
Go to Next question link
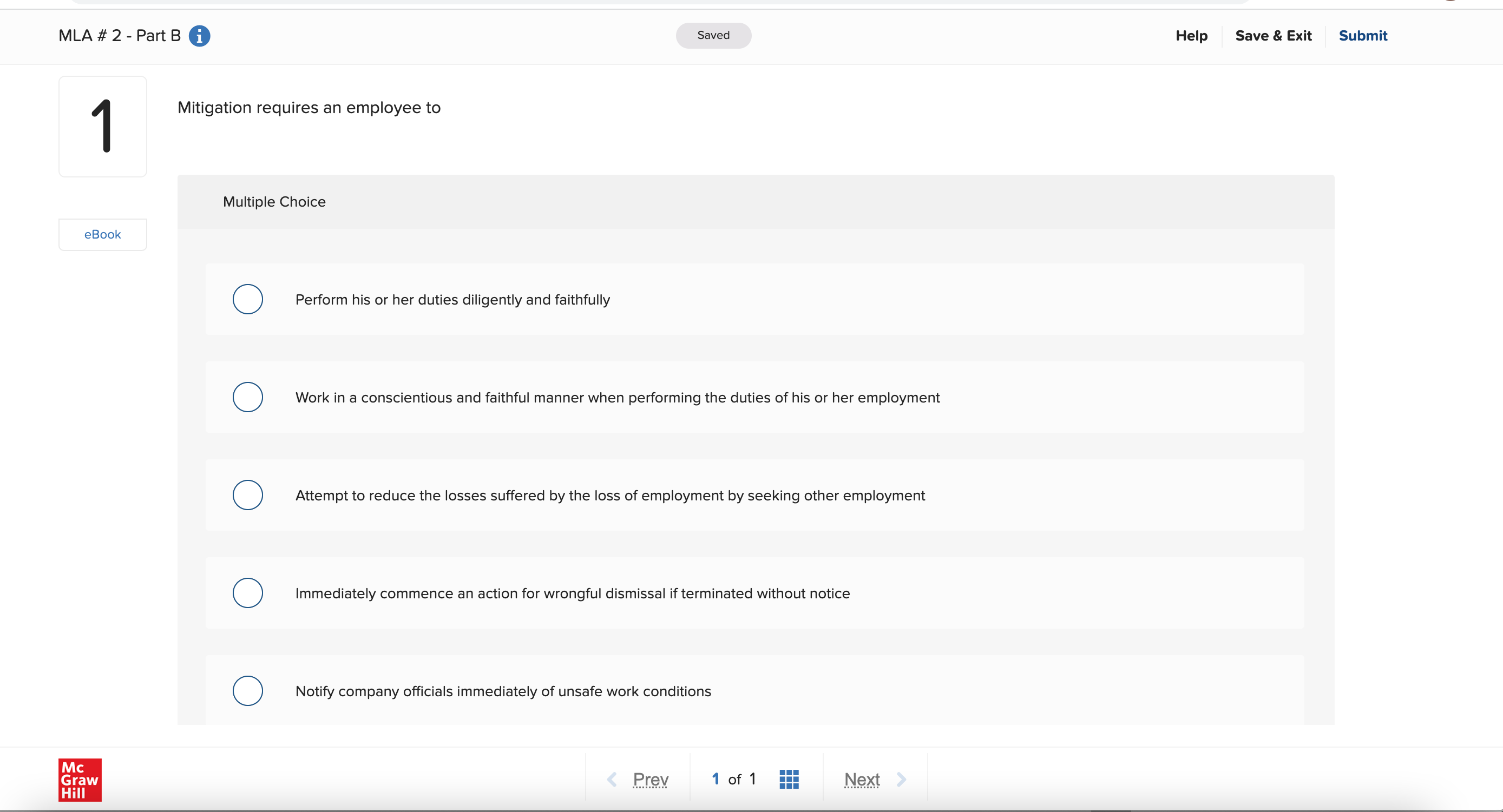862,780
